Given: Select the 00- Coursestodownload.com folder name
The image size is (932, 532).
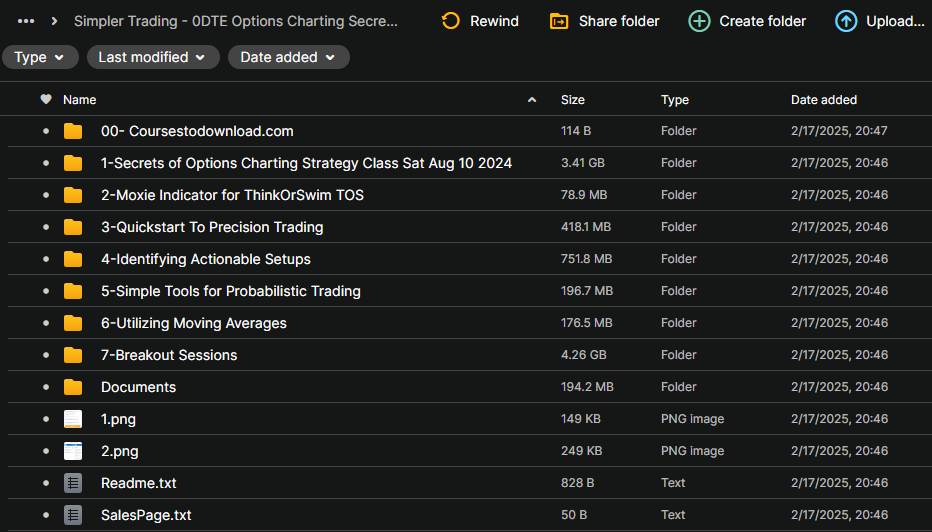Looking at the screenshot, I should (x=197, y=131).
